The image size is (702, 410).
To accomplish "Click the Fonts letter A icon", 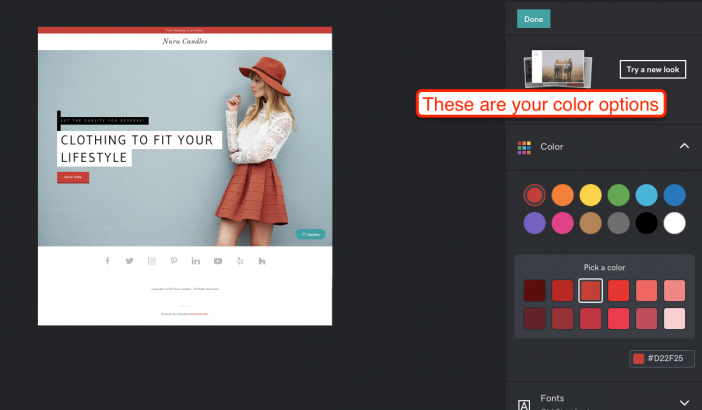I will click(524, 404).
